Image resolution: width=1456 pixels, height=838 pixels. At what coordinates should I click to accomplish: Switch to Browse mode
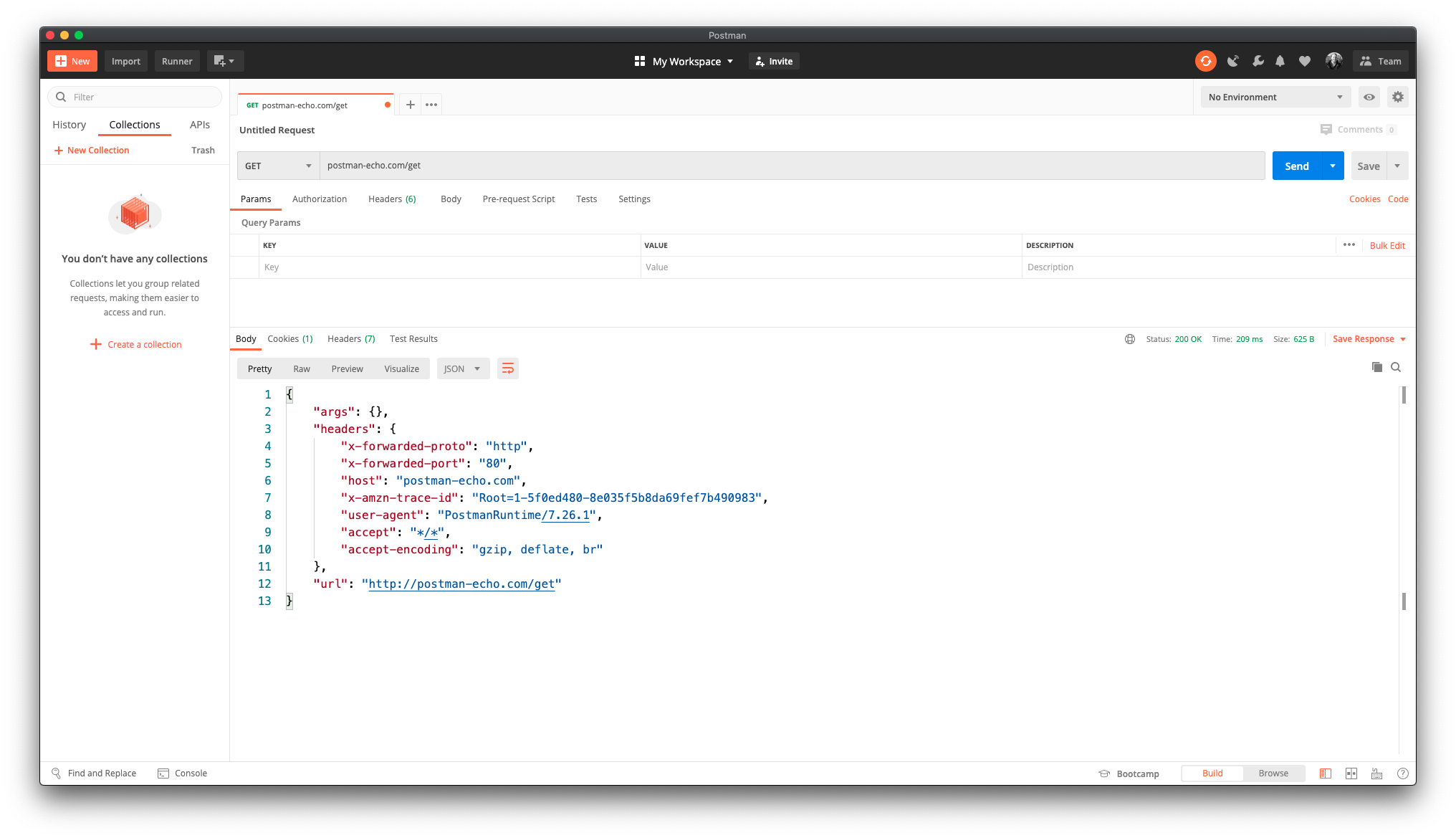(1273, 773)
